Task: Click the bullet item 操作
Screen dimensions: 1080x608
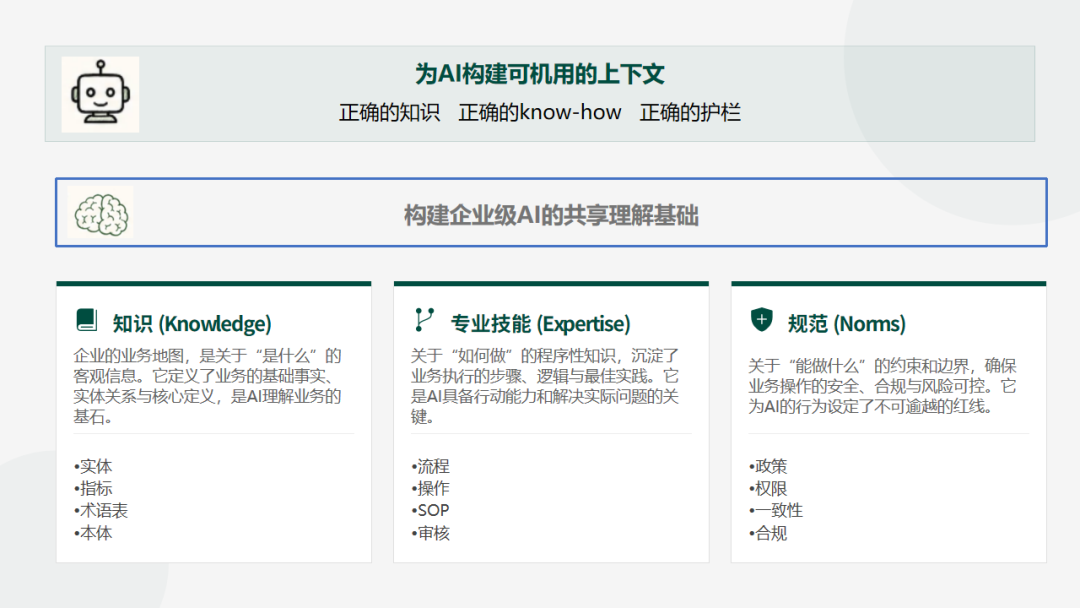Action: coord(430,488)
